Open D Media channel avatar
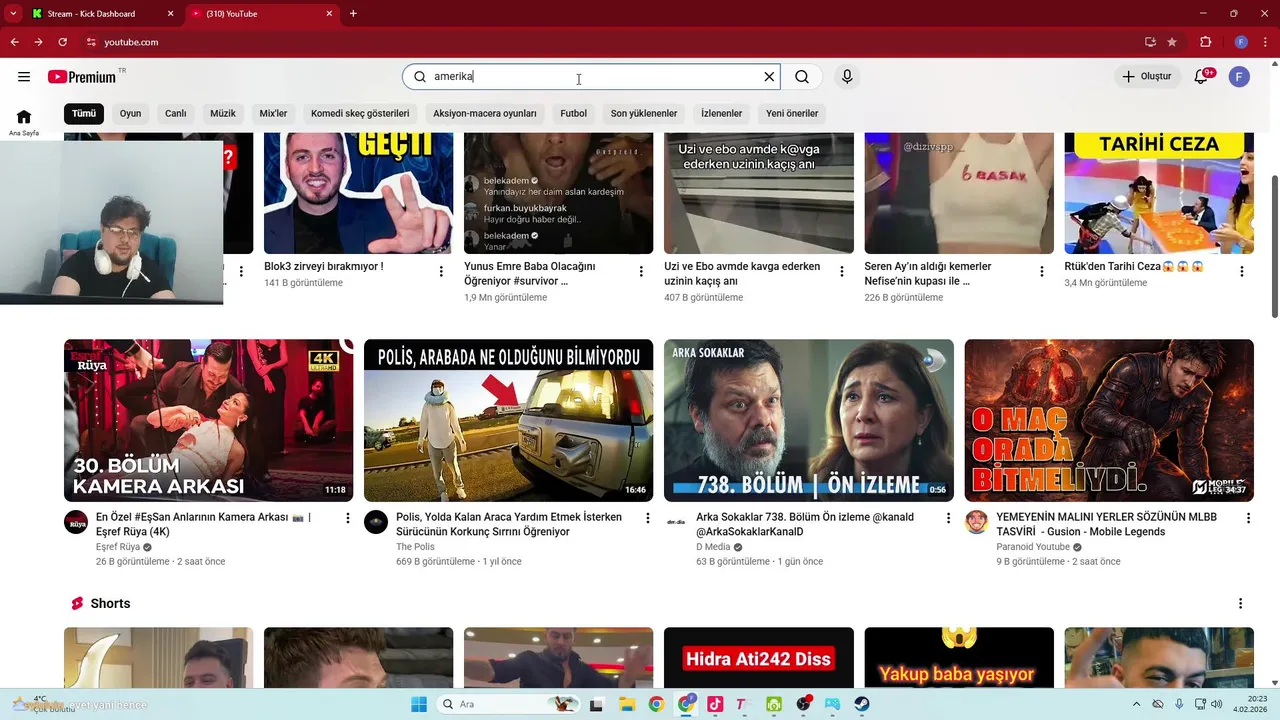The width and height of the screenshot is (1280, 720). pos(676,522)
